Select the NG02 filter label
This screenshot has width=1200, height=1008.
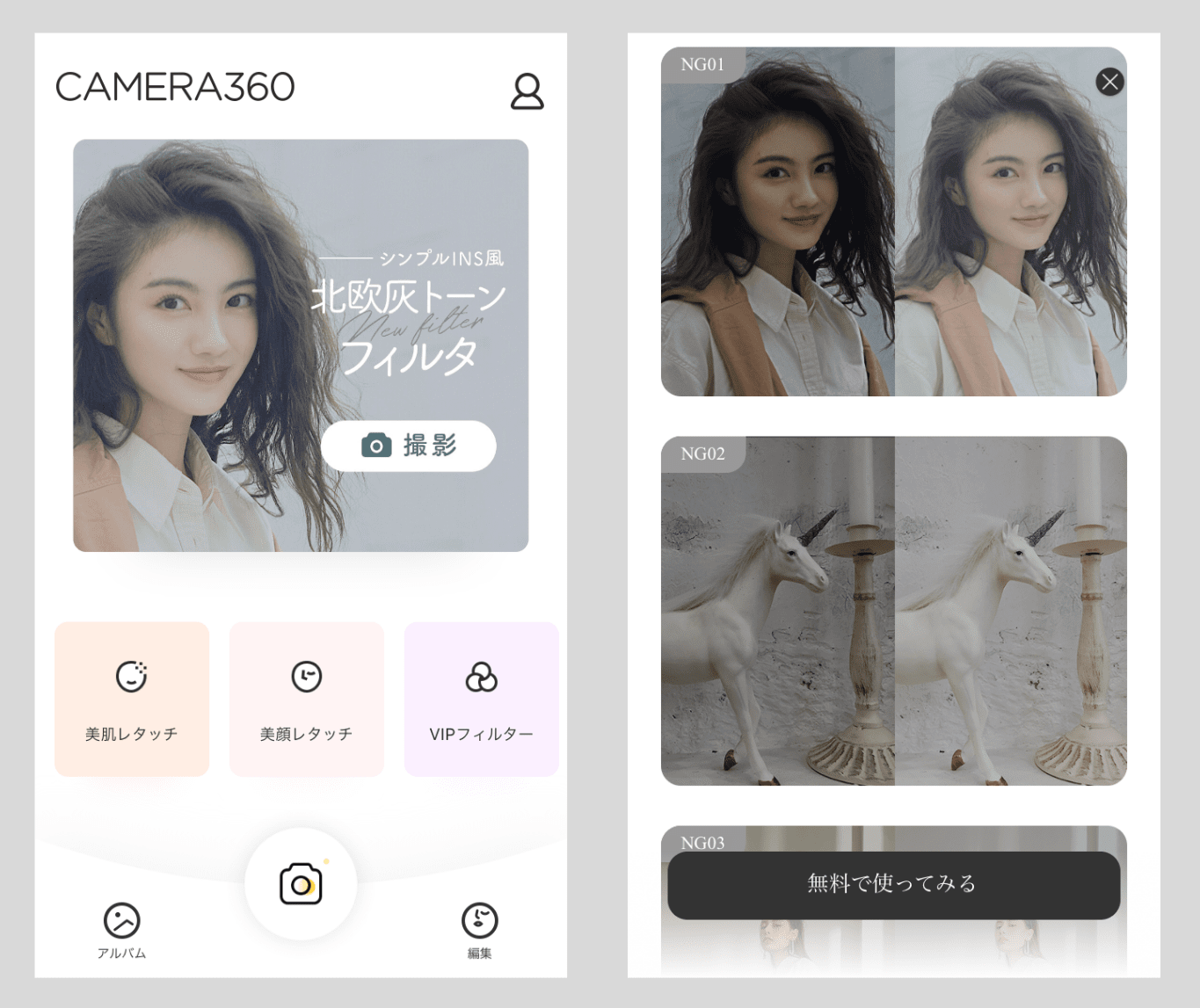pyautogui.click(x=702, y=454)
